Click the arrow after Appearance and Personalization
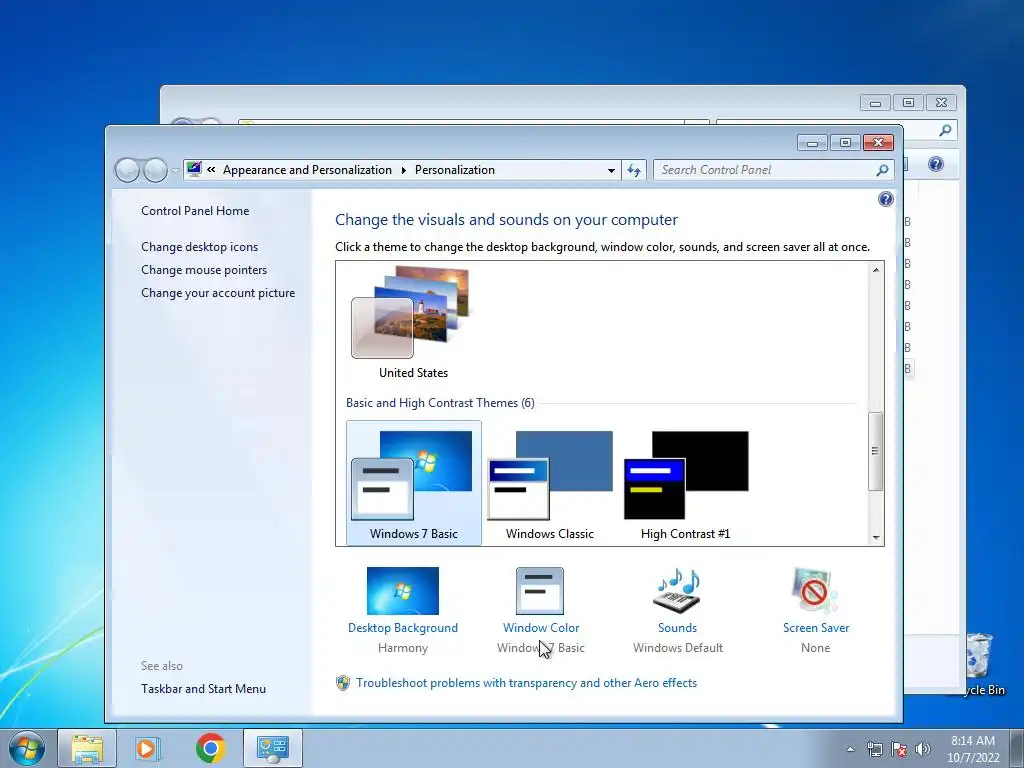 point(404,170)
